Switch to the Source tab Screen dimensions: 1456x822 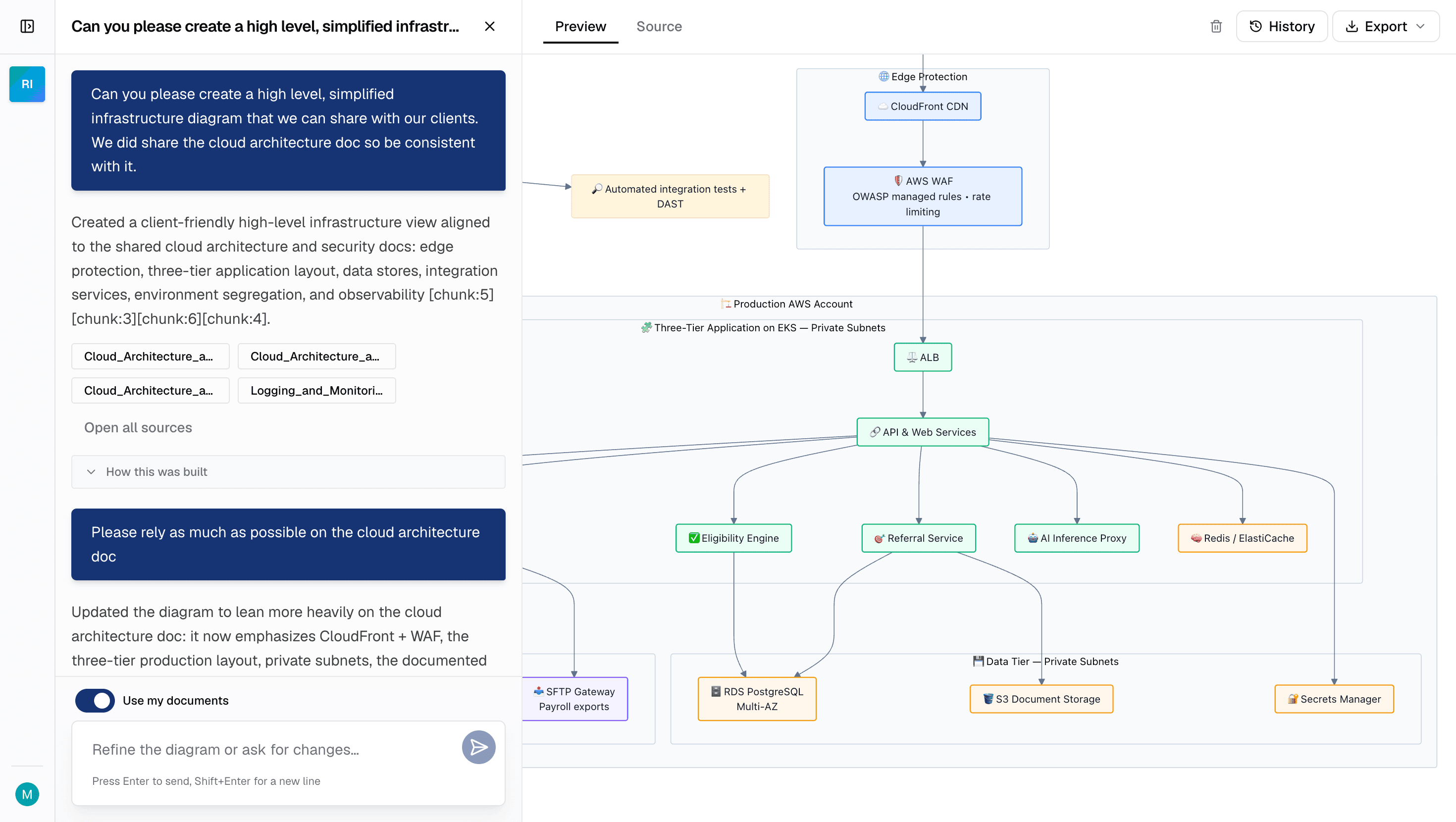[x=659, y=27]
